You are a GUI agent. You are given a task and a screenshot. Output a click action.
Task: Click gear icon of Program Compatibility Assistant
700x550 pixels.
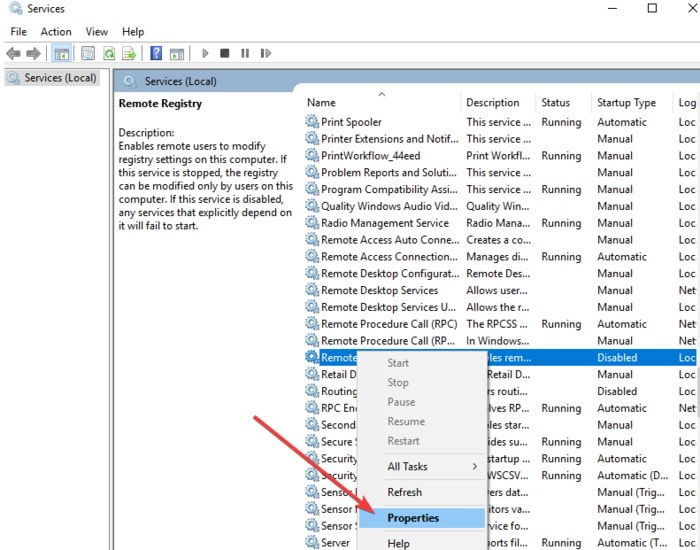(x=312, y=189)
